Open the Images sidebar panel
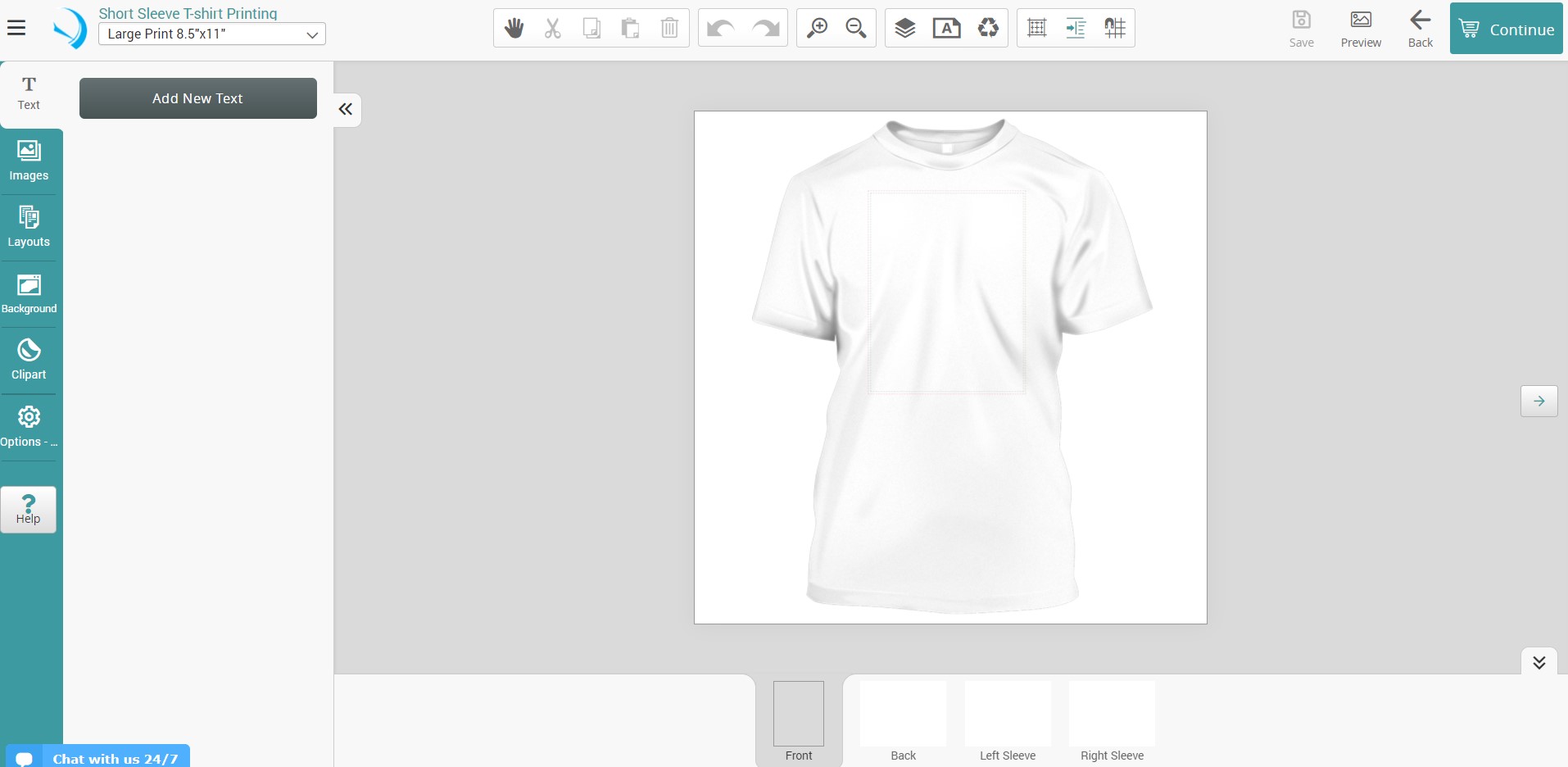1568x767 pixels. point(29,161)
